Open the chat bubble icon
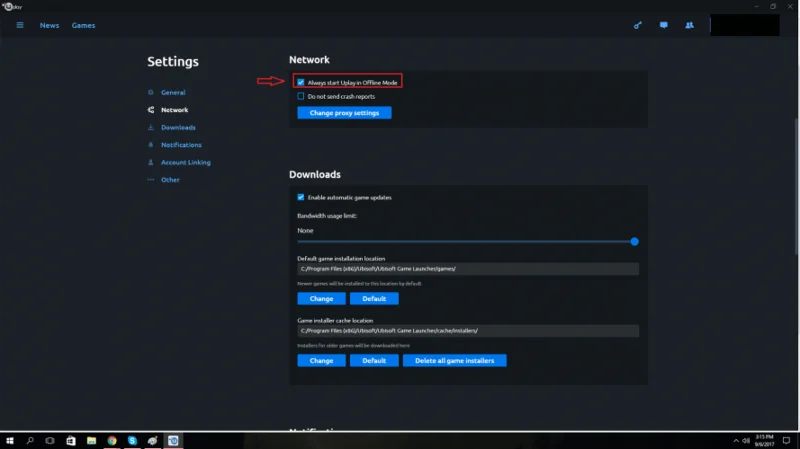This screenshot has height=449, width=800. point(663,25)
